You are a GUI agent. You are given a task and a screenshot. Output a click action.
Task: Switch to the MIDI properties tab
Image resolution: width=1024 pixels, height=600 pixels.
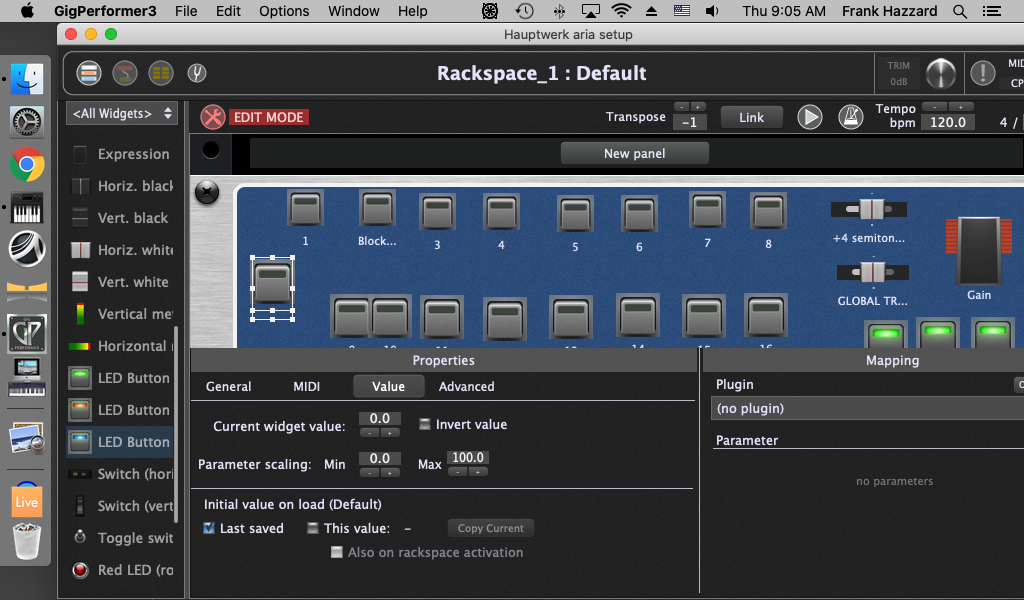click(306, 387)
